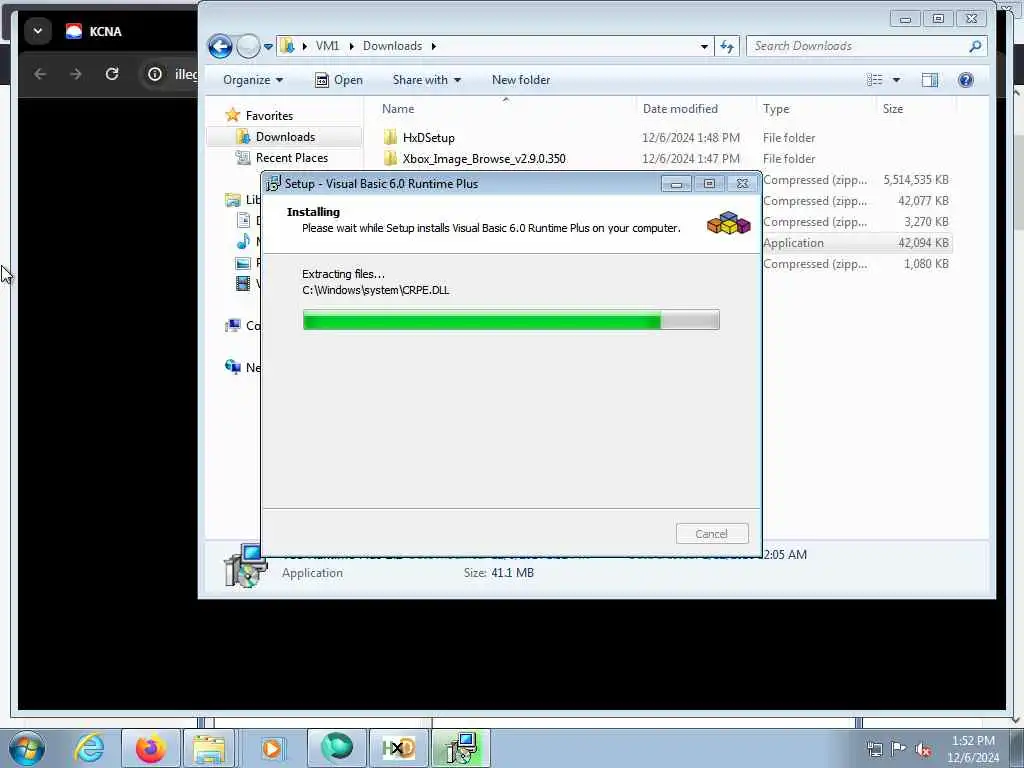1024x768 pixels.
Task: Expand the view options dropdown arrow
Action: click(897, 80)
